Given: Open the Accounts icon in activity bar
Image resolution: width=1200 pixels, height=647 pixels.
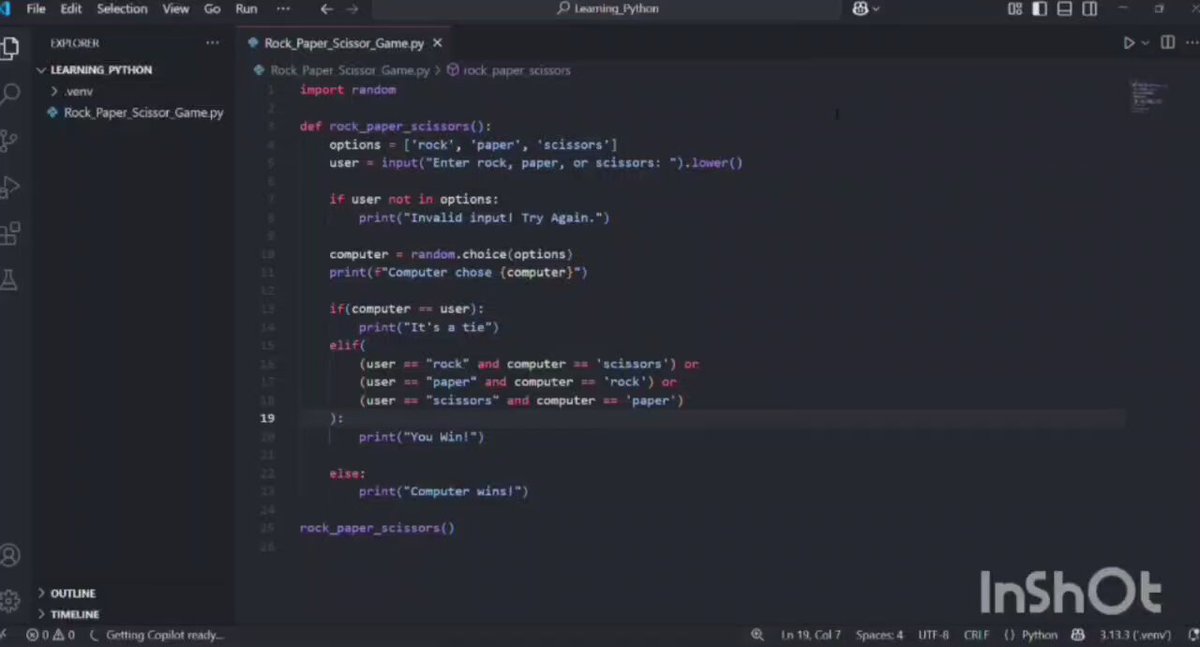Looking at the screenshot, I should click(9, 555).
